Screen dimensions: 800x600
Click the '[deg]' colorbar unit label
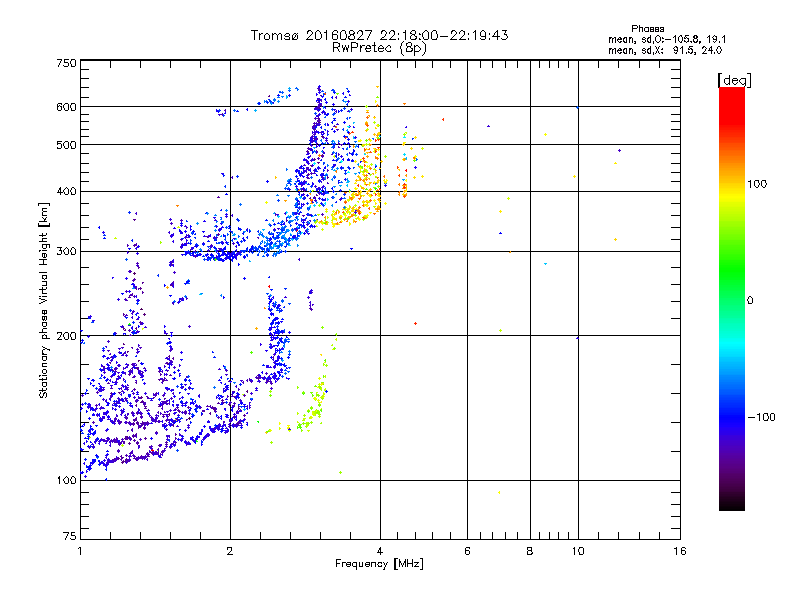coord(734,80)
